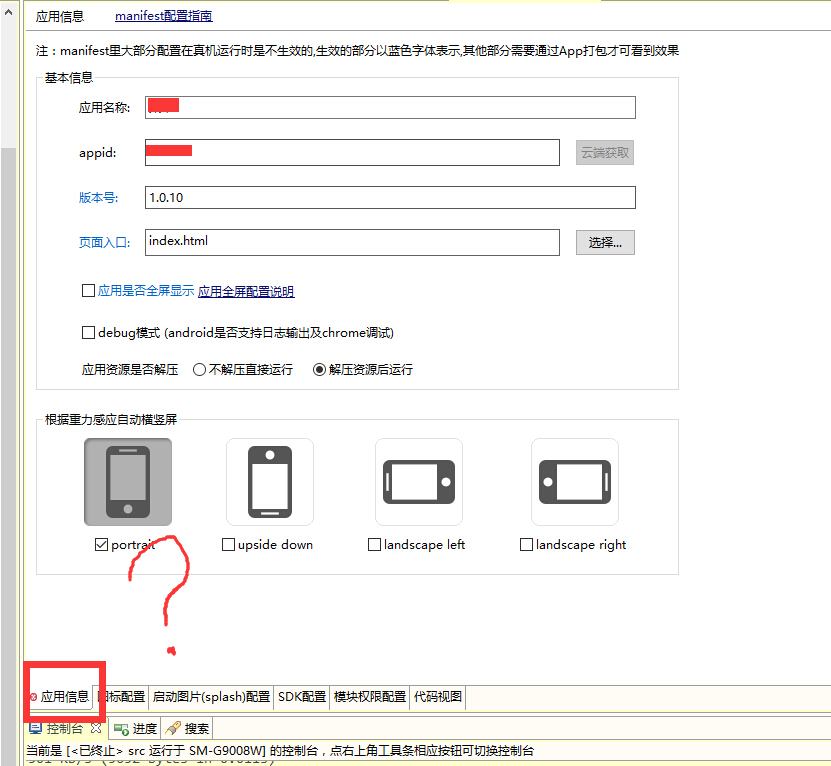This screenshot has height=766, width=831.
Task: Click the 搜索 flashlight icon
Action: pyautogui.click(x=173, y=728)
